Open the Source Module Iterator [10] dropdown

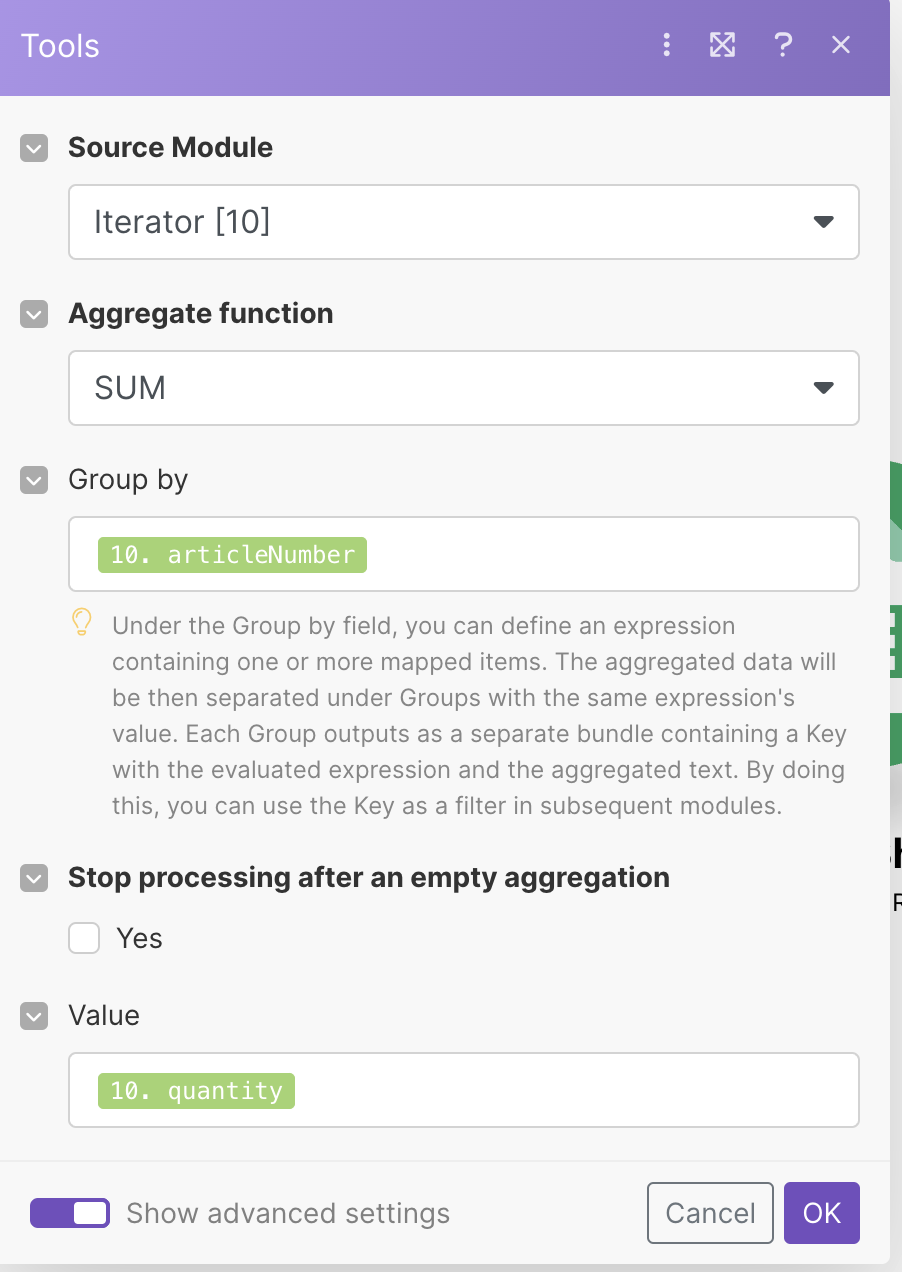pos(464,222)
